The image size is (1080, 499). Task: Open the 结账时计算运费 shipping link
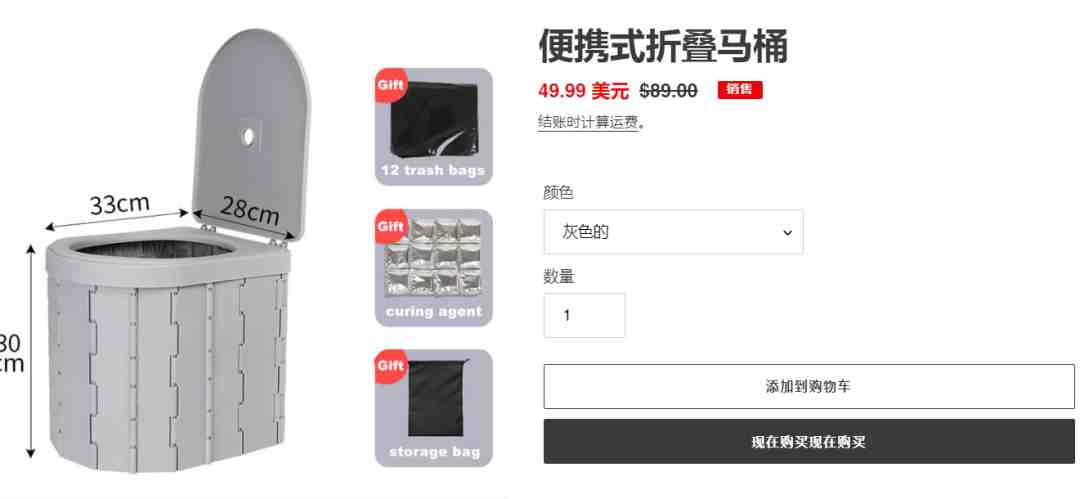(588, 123)
